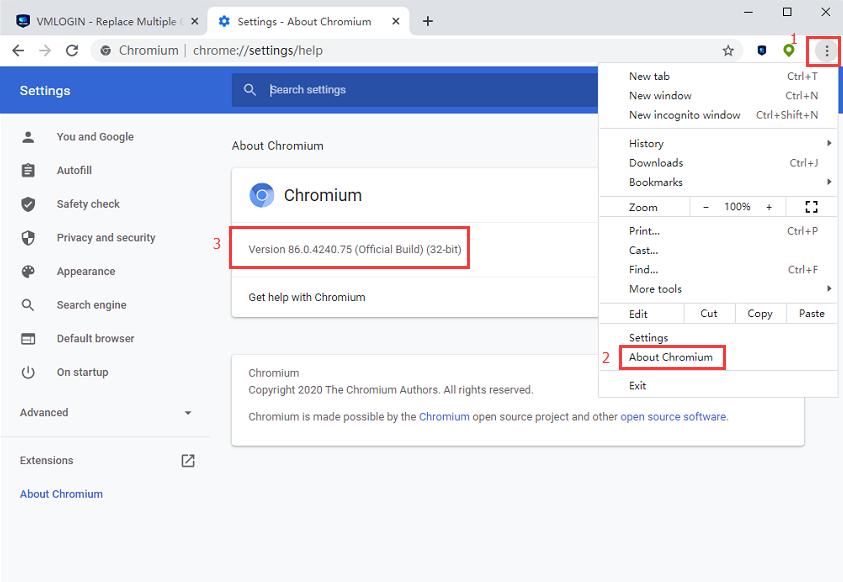Open Privacy and security settings
The height and width of the screenshot is (582, 843).
[105, 238]
